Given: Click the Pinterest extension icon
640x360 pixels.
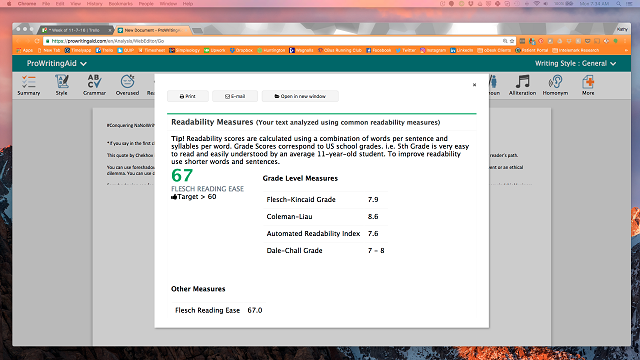Looking at the screenshot, I should click(541, 41).
